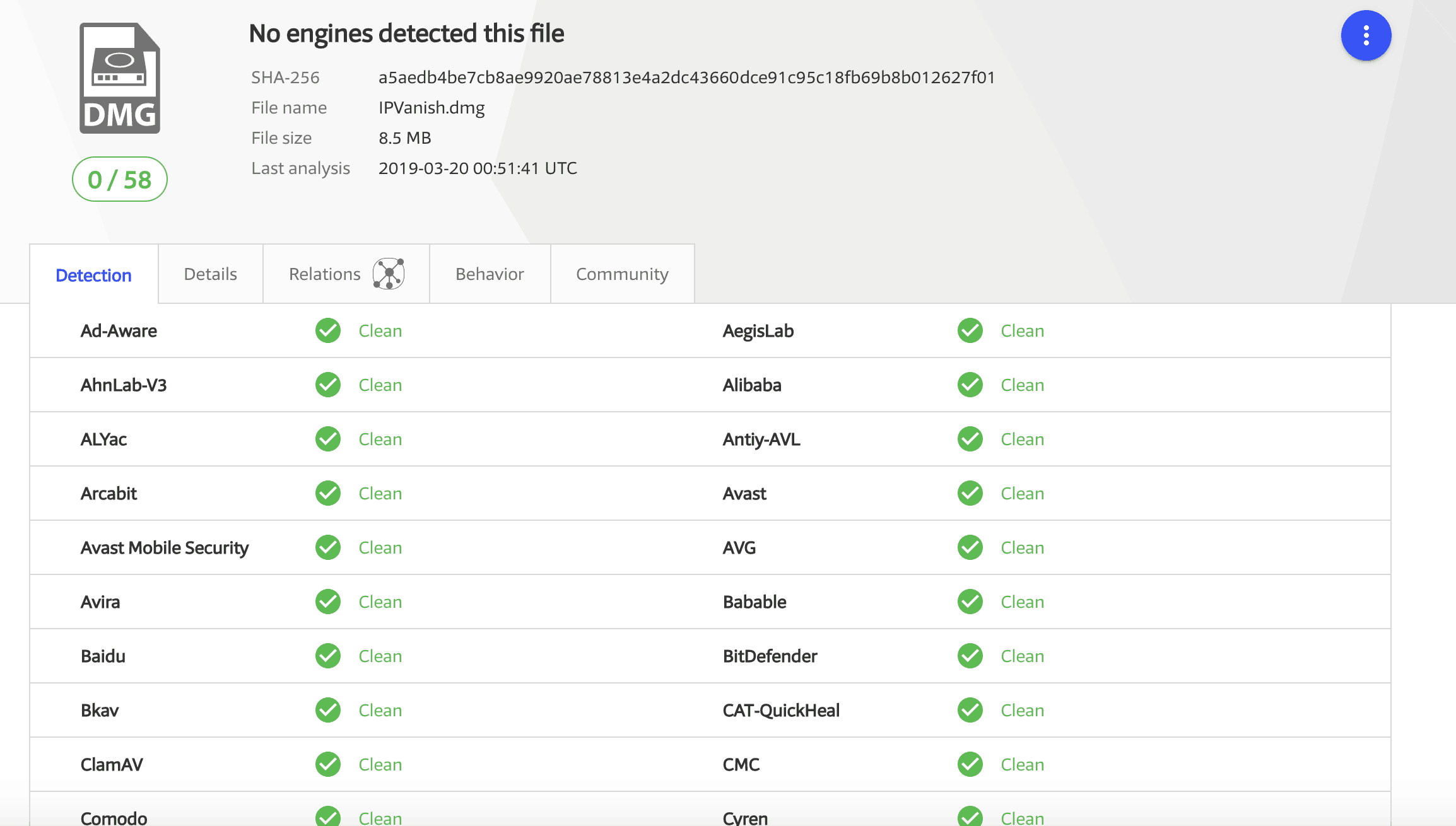The height and width of the screenshot is (826, 1456).
Task: Select the file size 8.5 MB value
Action: [x=404, y=137]
